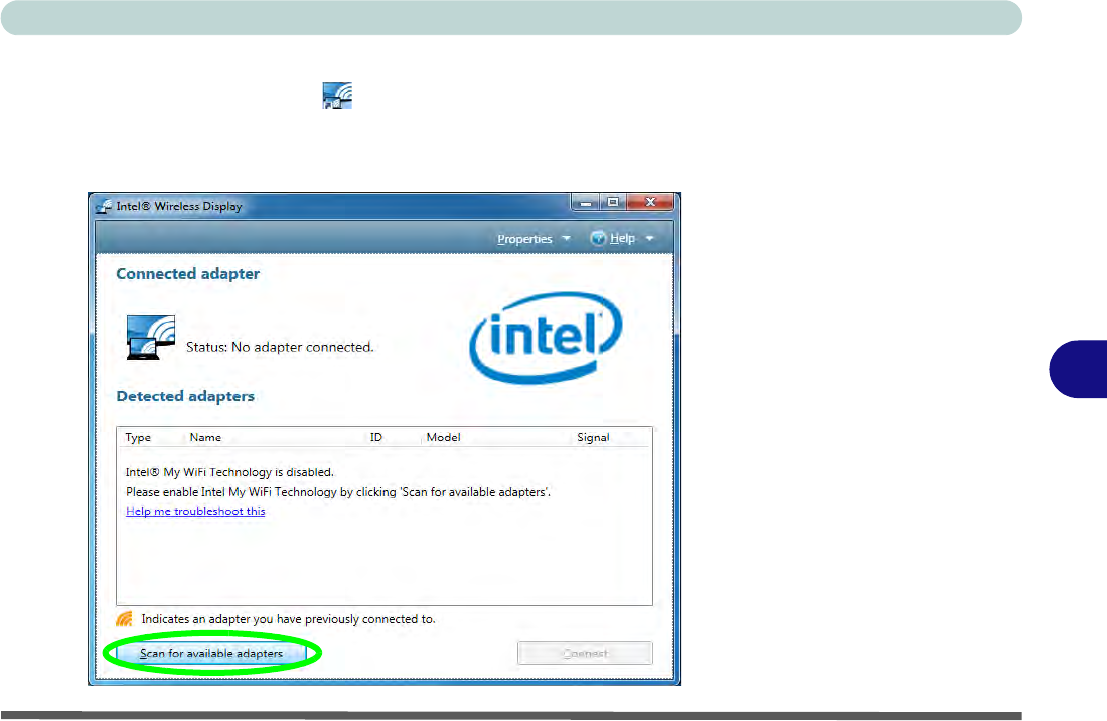Viewport: 1107px width, 721px height.
Task: Click the greyed-out Connect button
Action: 585,653
